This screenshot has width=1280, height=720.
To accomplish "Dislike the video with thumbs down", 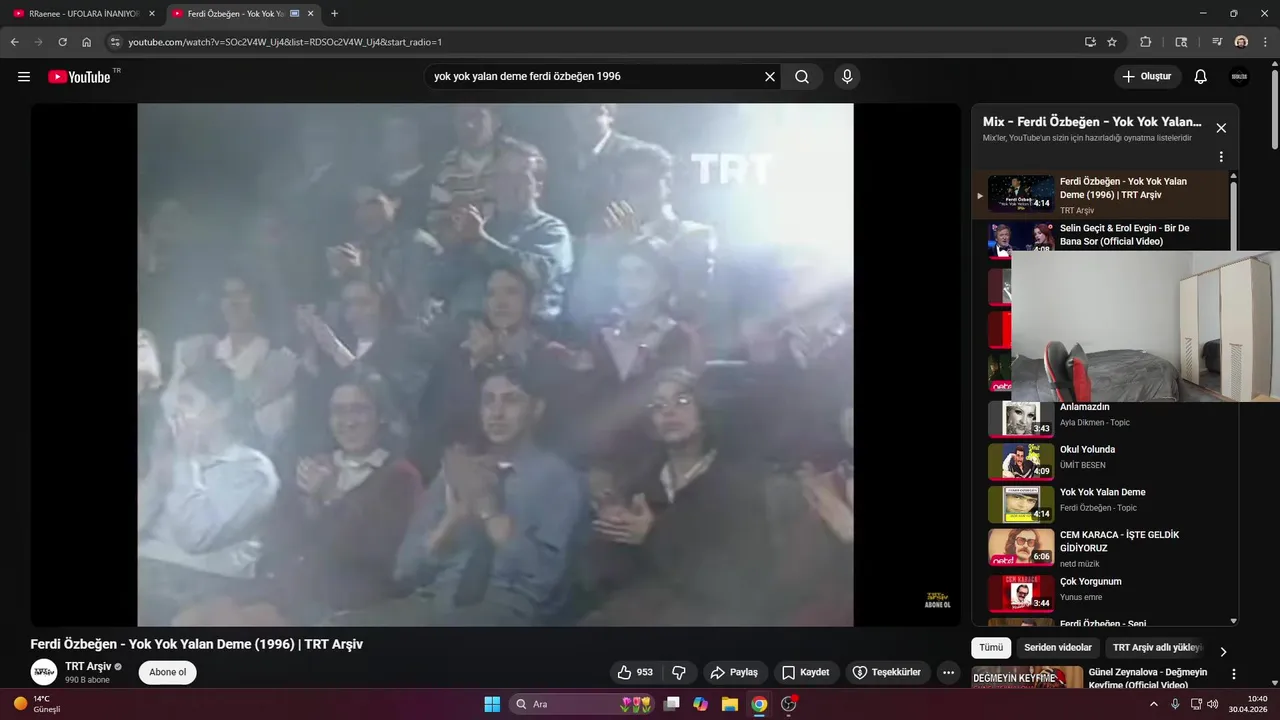I will pos(679,672).
